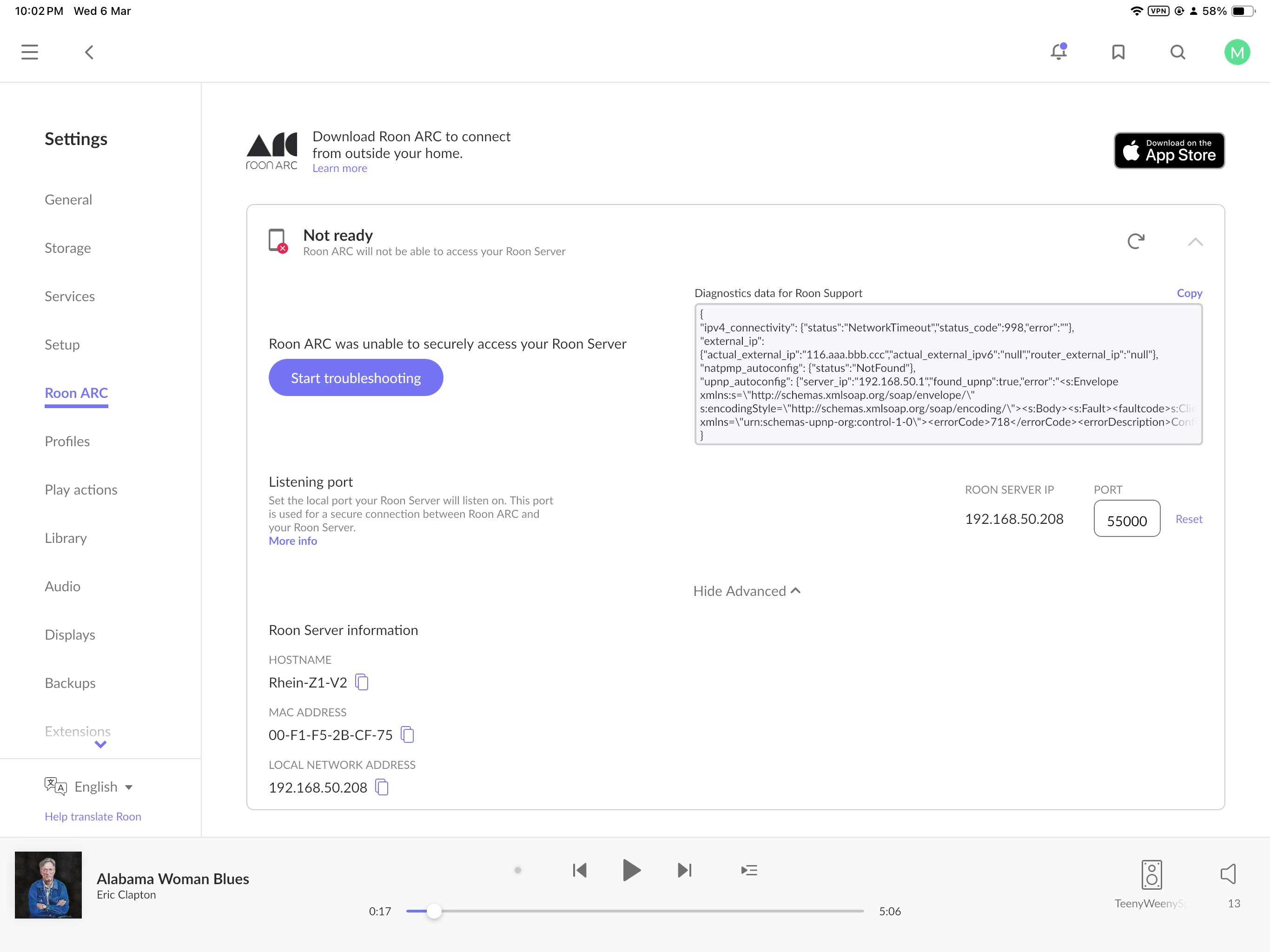Click the song title Alabama Woman Blues

(172, 879)
